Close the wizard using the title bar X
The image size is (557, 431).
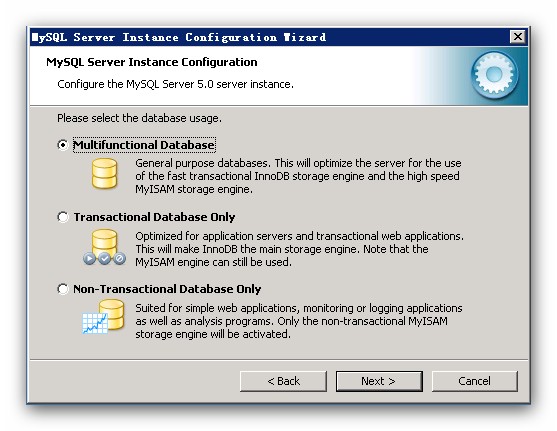(518, 37)
